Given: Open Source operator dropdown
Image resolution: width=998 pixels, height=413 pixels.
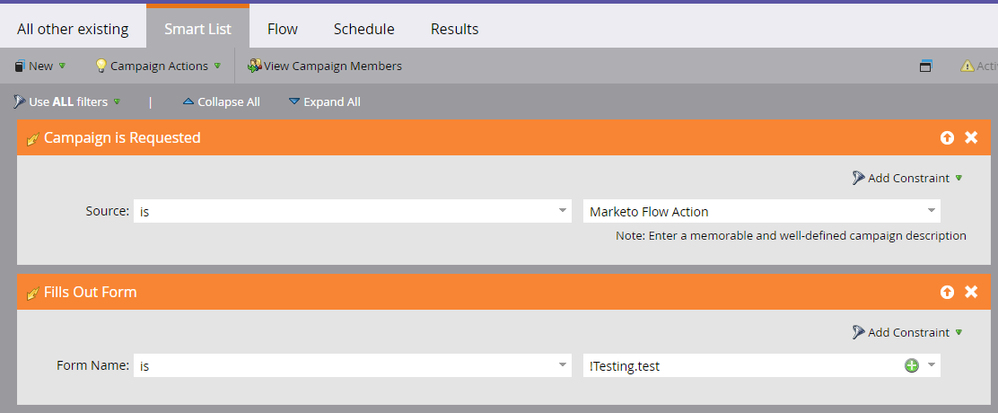Looking at the screenshot, I should coord(562,211).
